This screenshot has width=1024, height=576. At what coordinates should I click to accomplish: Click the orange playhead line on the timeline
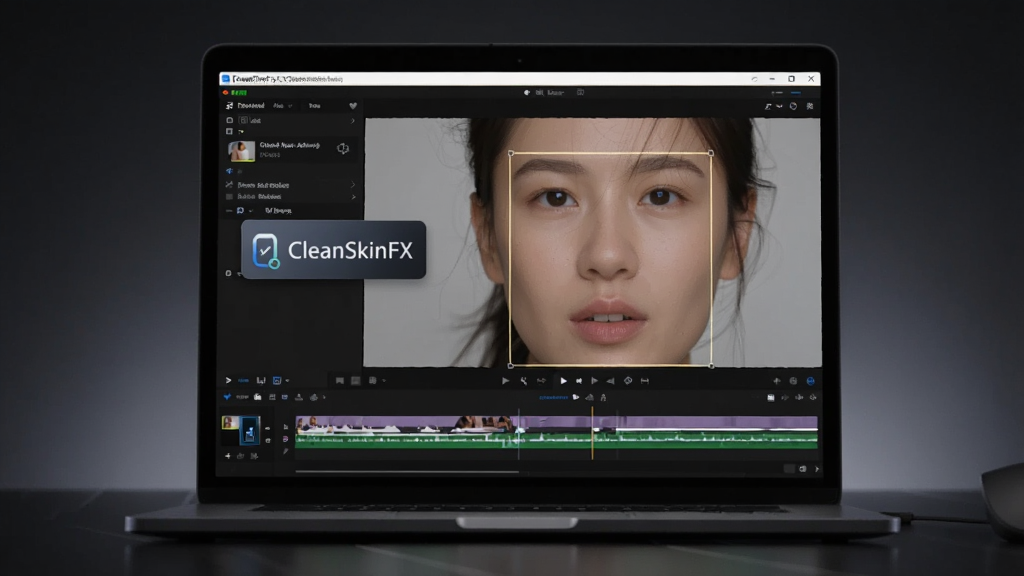tap(592, 433)
